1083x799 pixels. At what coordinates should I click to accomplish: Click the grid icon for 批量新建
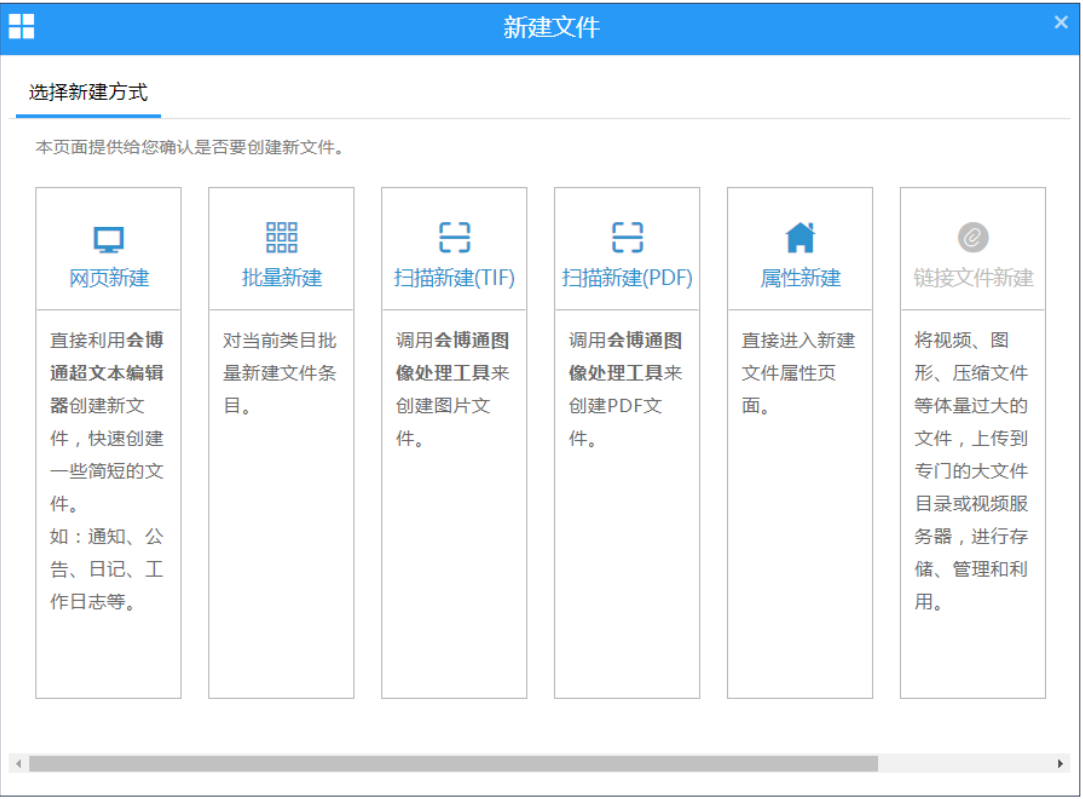[x=281, y=238]
